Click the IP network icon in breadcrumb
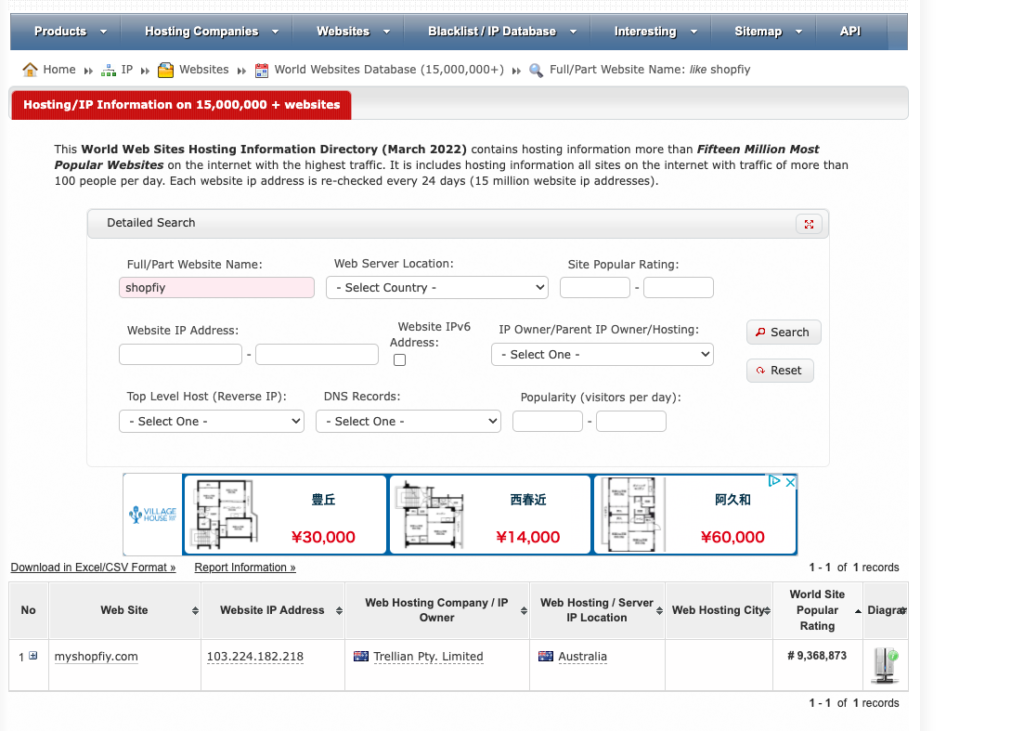The height and width of the screenshot is (731, 1024). click(109, 70)
